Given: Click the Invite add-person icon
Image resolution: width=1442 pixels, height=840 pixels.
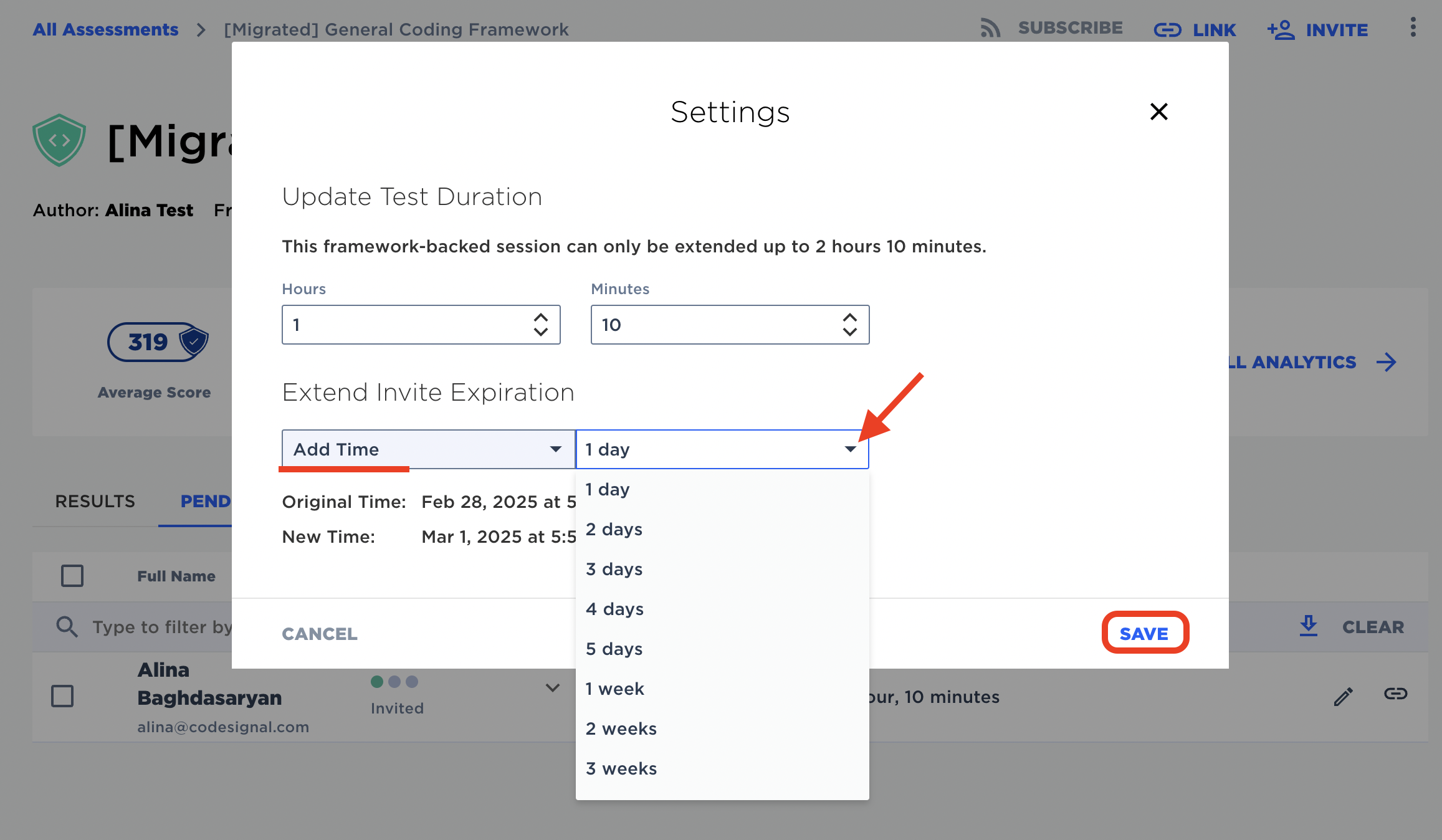Looking at the screenshot, I should point(1281,30).
